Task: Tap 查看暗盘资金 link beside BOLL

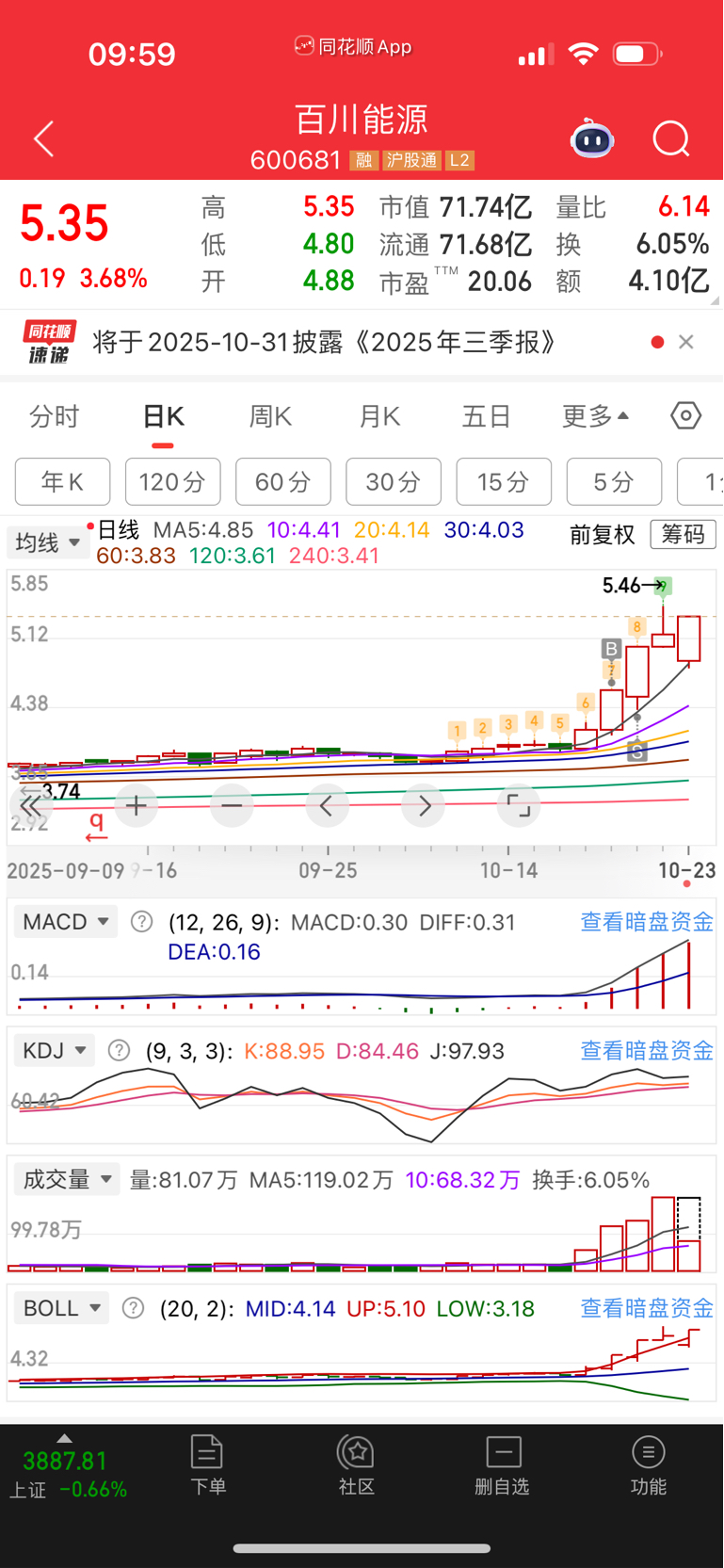Action: (x=647, y=1308)
